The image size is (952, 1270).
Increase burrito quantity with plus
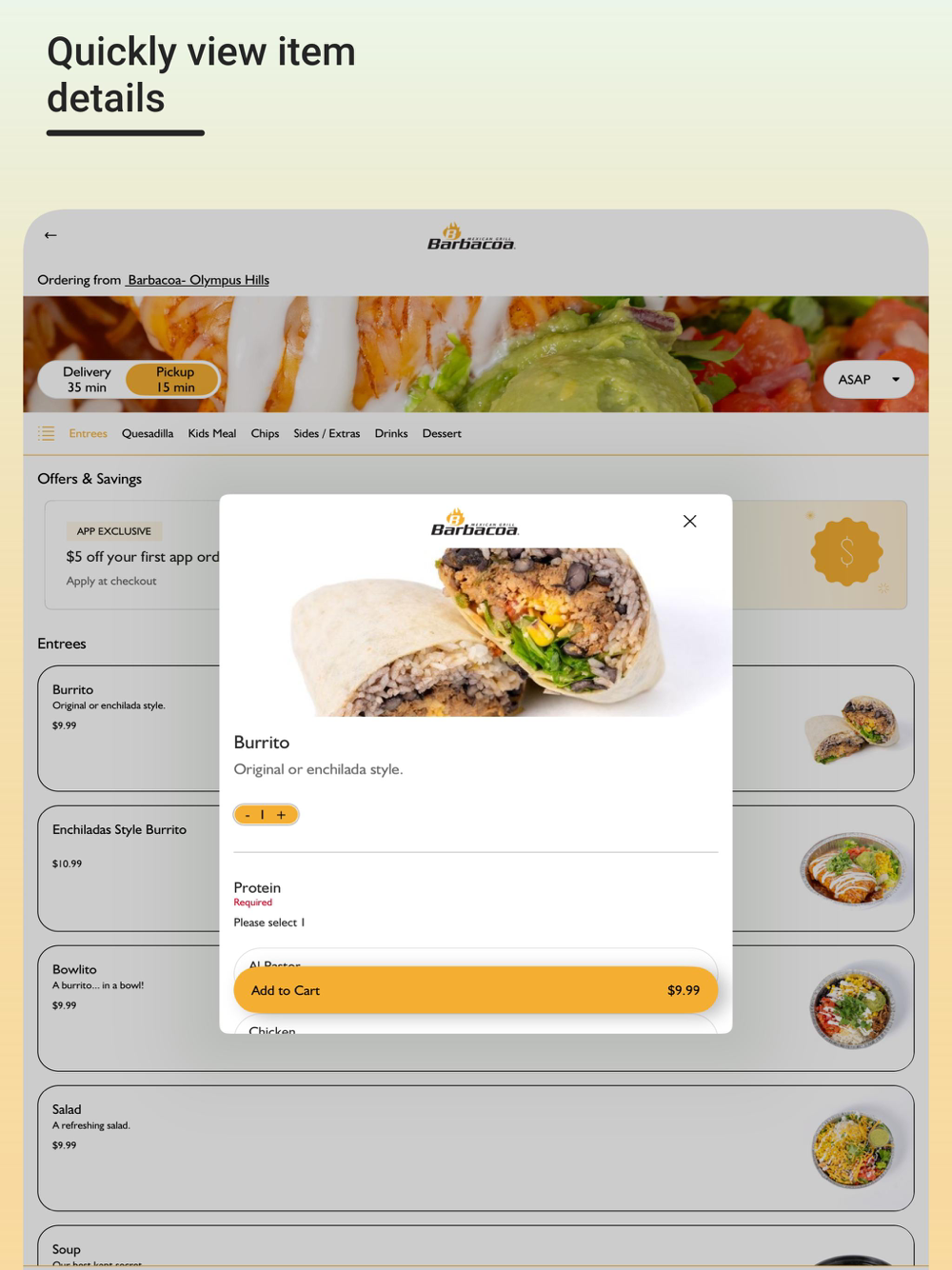(282, 815)
